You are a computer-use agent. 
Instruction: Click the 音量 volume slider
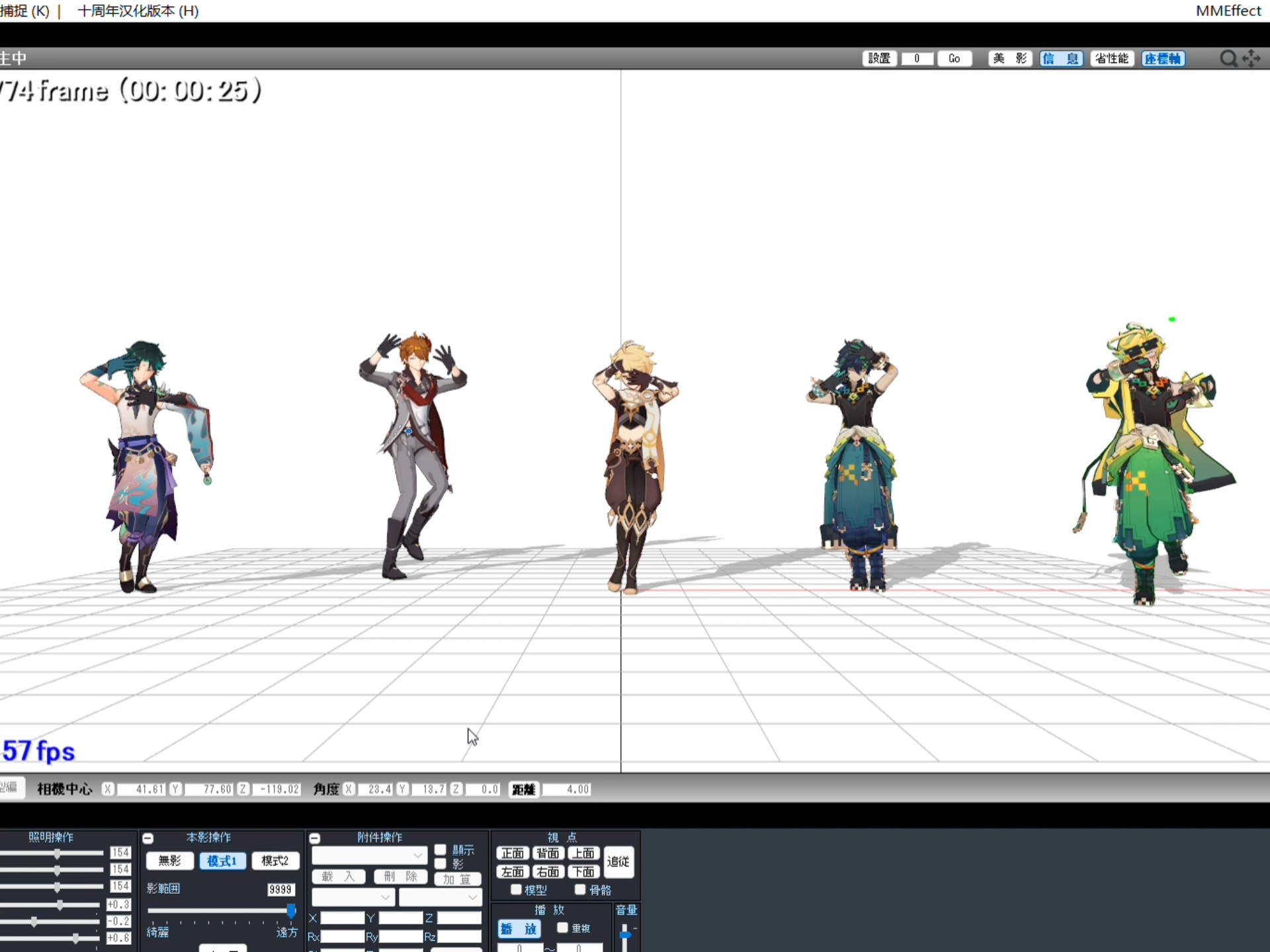[625, 935]
